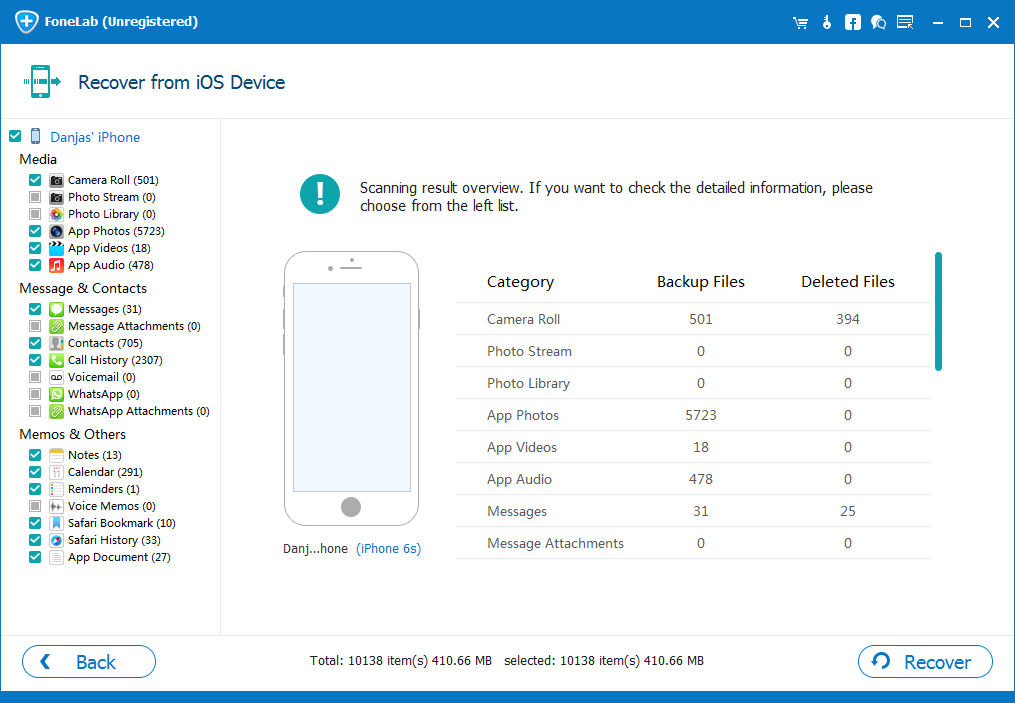Screen dimensions: 1015x703
Task: Toggle the Calendar (291) checkbox
Action: pyautogui.click(x=34, y=472)
